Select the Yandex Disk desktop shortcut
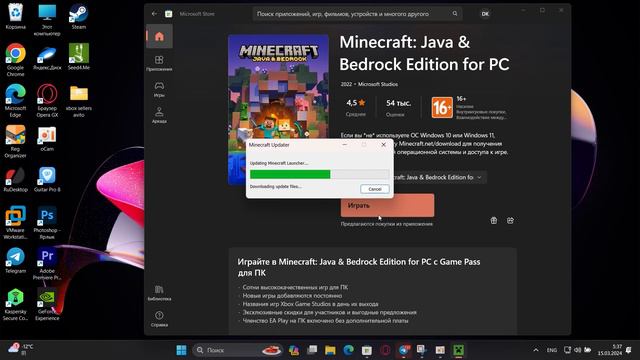This screenshot has width=640, height=360. 47,57
